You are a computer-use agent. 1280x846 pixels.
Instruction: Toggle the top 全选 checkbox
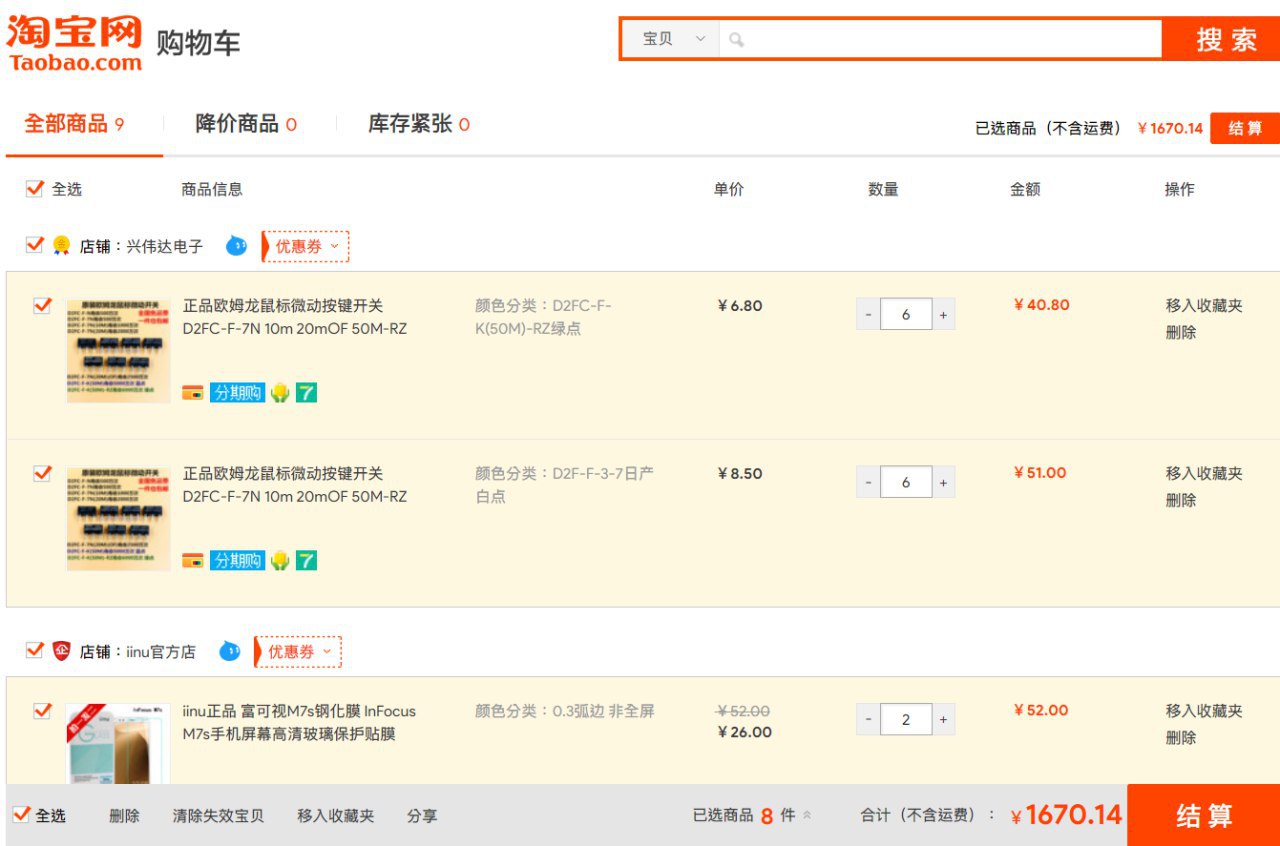tap(35, 188)
